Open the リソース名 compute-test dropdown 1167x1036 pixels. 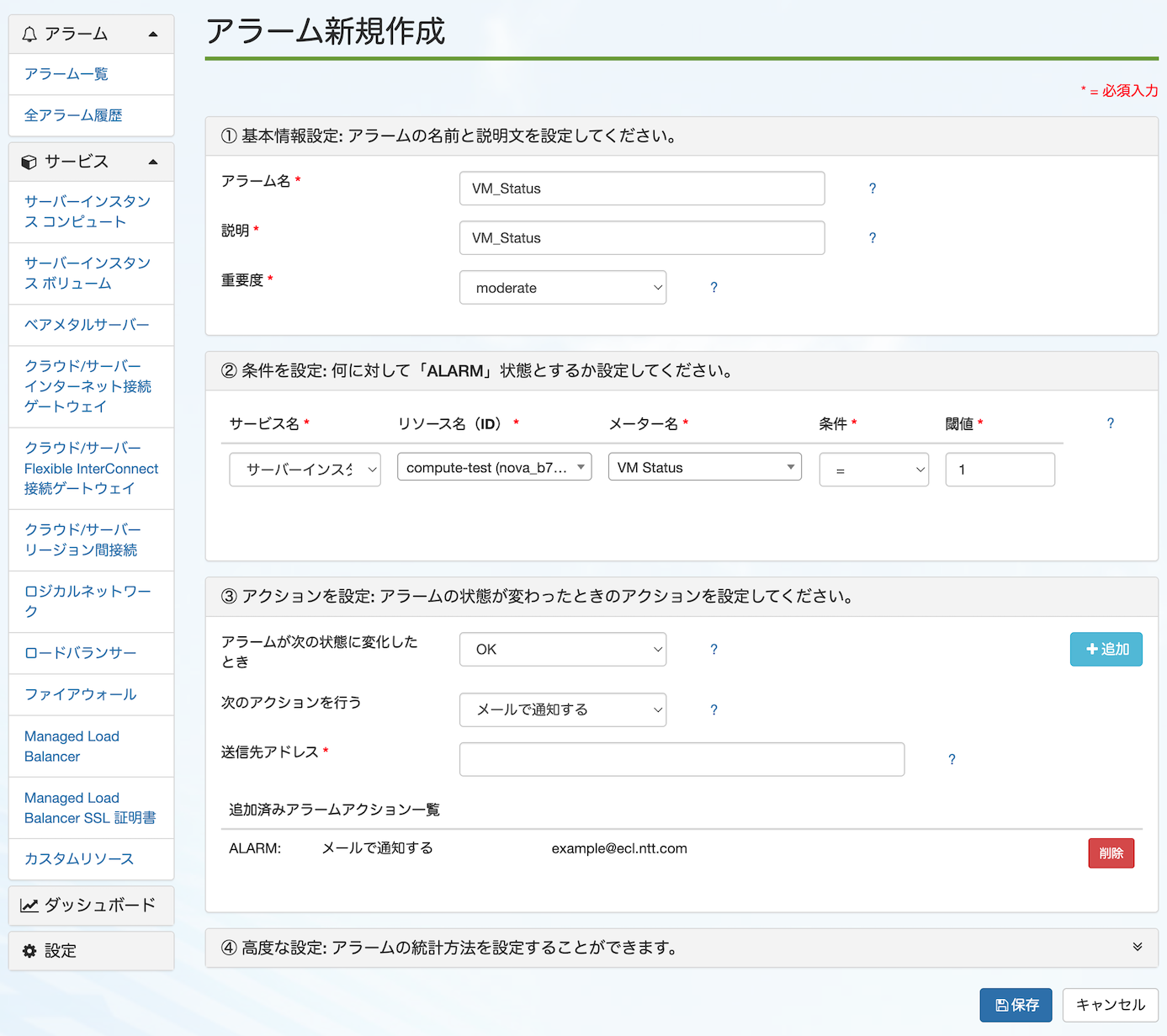click(x=494, y=467)
